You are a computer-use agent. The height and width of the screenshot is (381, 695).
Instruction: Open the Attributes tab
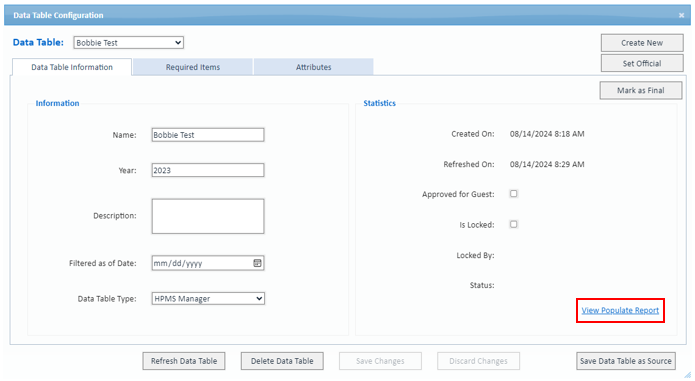[313, 67]
